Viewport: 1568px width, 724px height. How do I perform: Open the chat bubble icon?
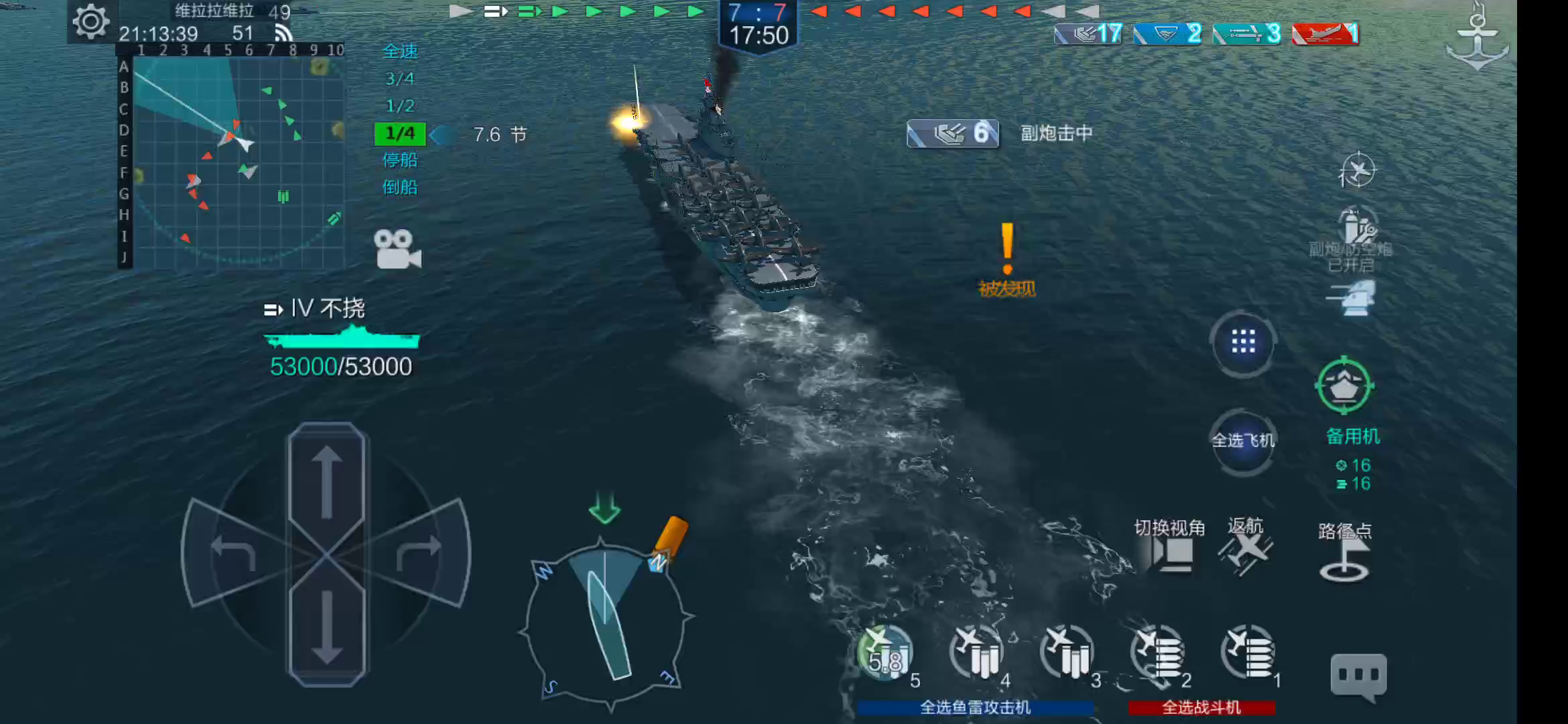(x=1358, y=676)
